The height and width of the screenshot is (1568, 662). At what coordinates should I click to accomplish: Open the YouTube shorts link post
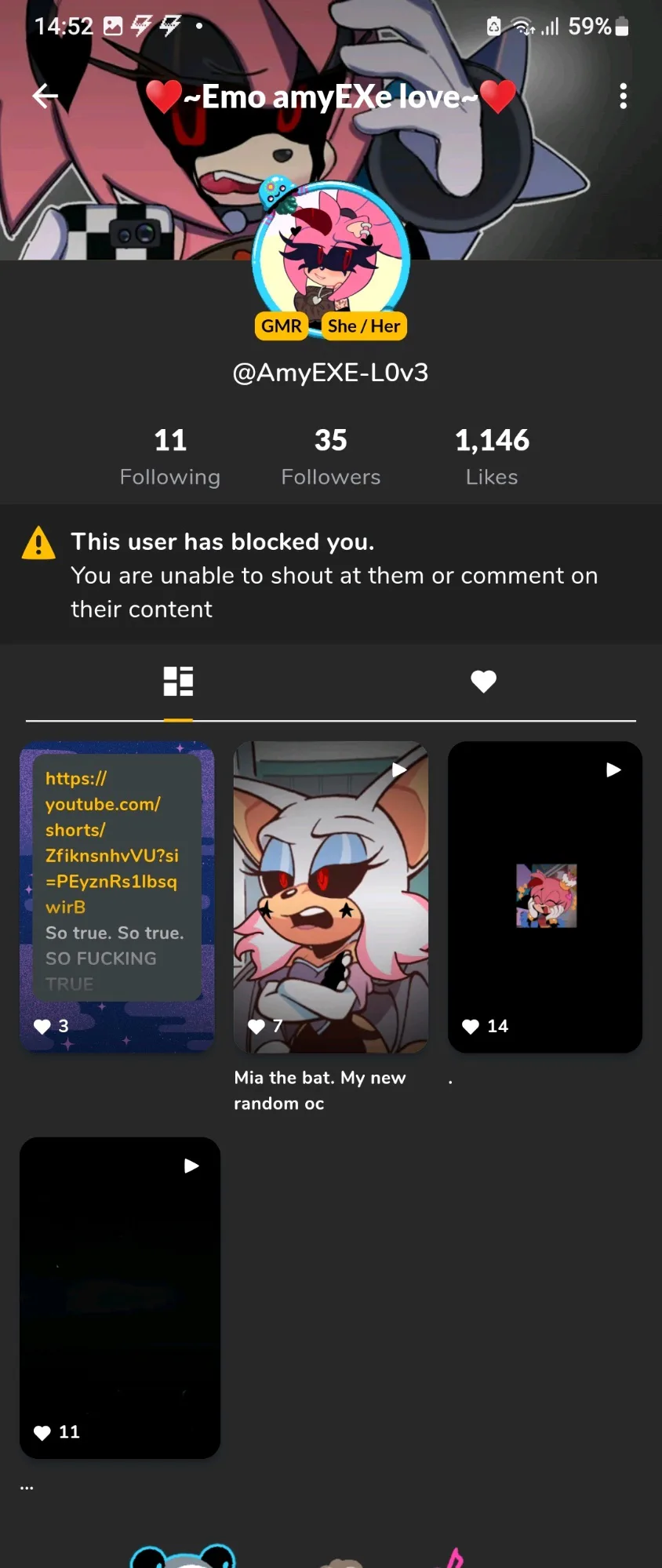(117, 879)
